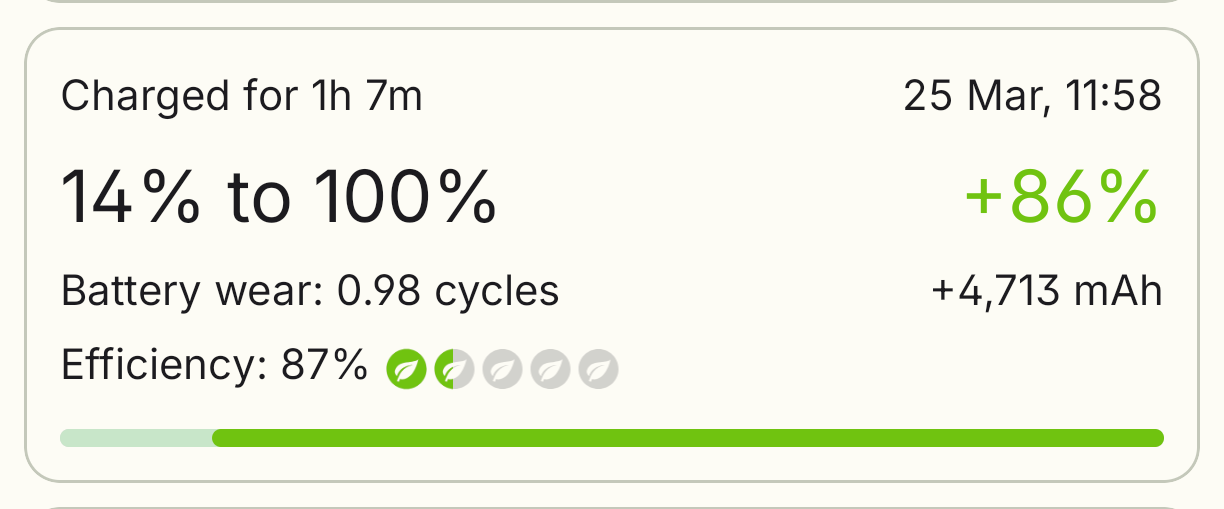The width and height of the screenshot is (1224, 509).
Task: Click the light green start of the charge bar
Action: [136, 438]
